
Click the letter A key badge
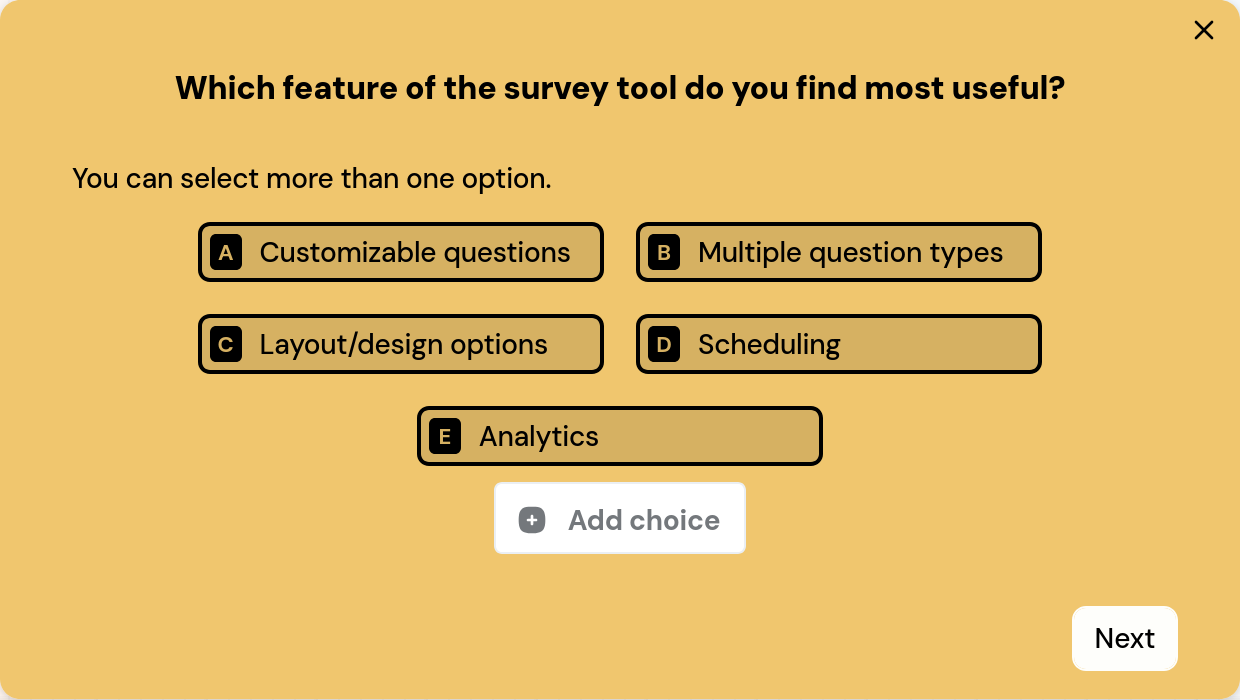[226, 253]
